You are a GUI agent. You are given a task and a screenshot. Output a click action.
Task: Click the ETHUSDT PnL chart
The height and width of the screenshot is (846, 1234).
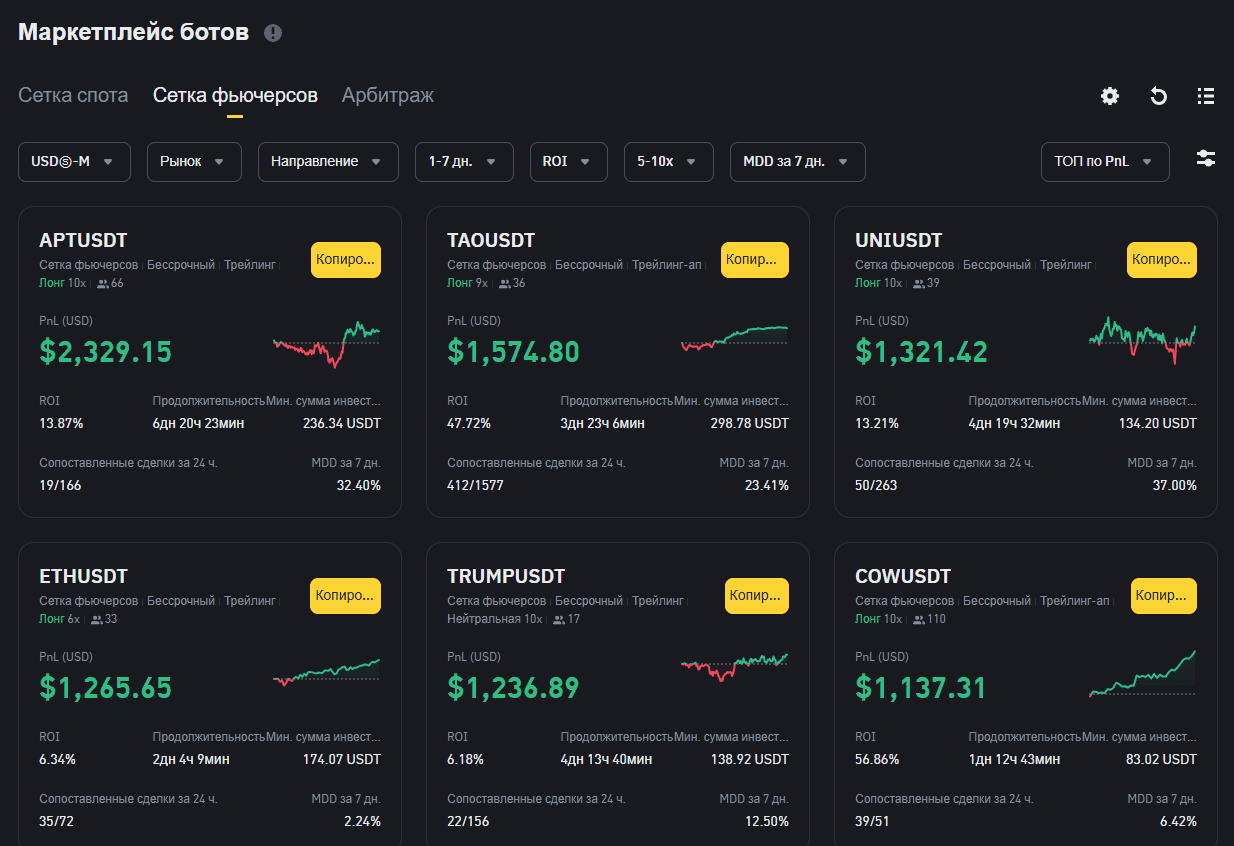pyautogui.click(x=327, y=672)
